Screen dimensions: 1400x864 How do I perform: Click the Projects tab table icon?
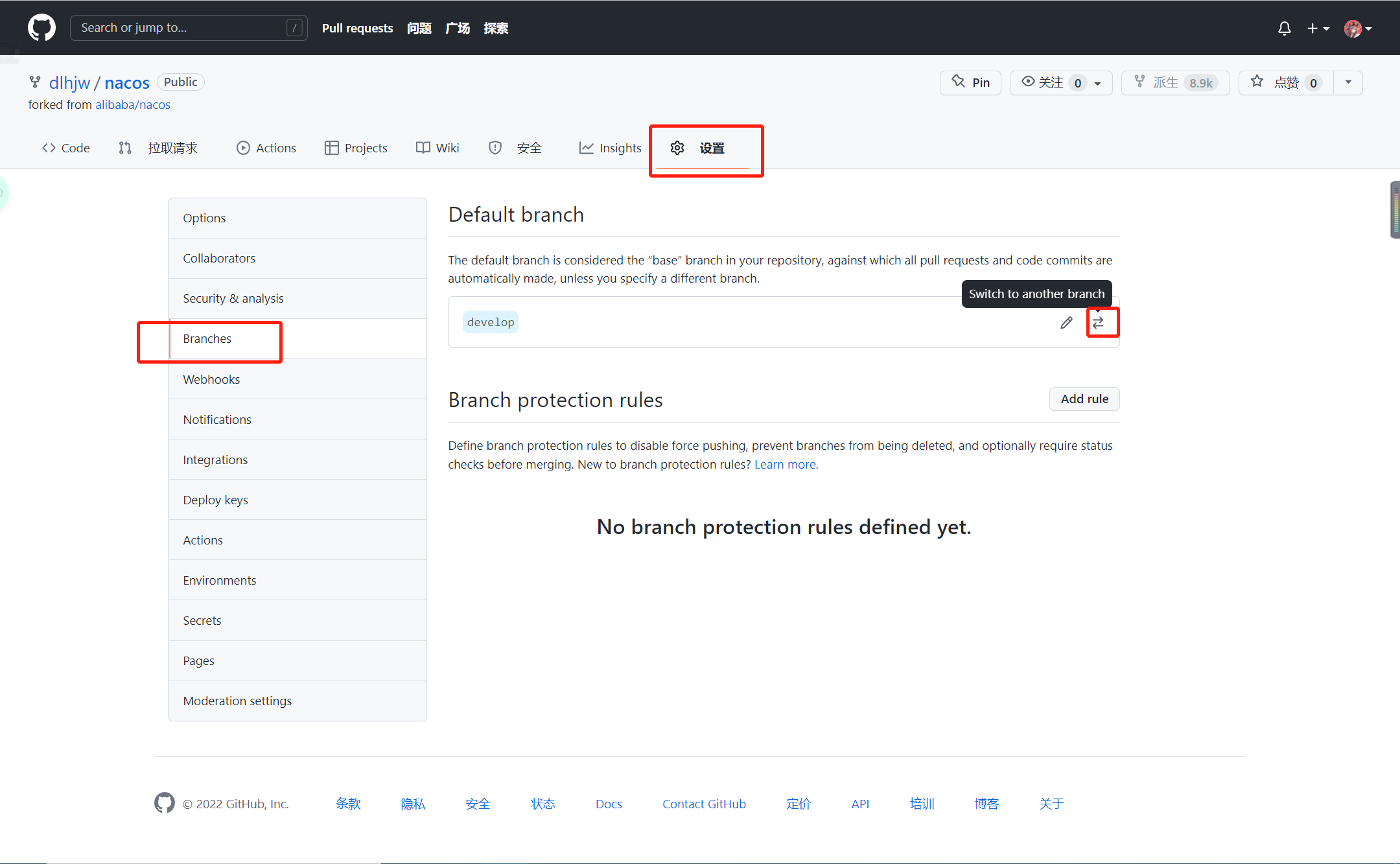[331, 148]
